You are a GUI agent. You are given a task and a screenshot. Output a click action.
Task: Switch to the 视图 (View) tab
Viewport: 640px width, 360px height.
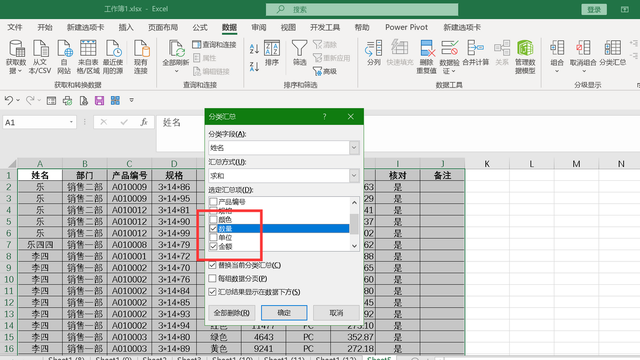[x=288, y=27]
